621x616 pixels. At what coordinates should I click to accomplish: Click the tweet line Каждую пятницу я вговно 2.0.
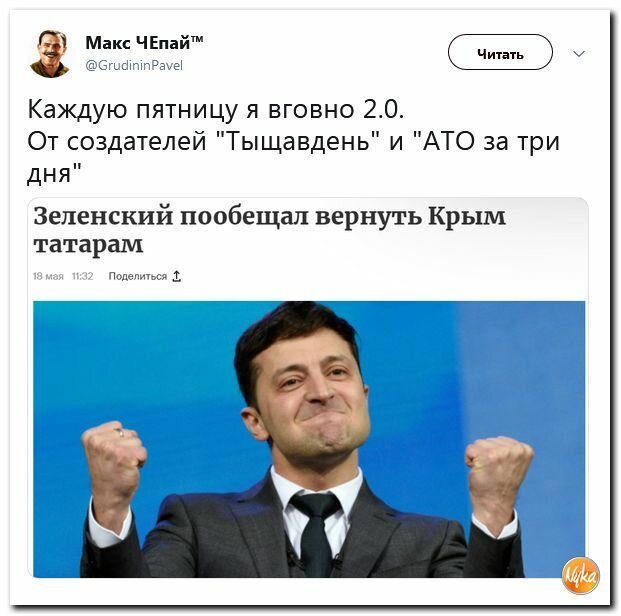[216, 109]
